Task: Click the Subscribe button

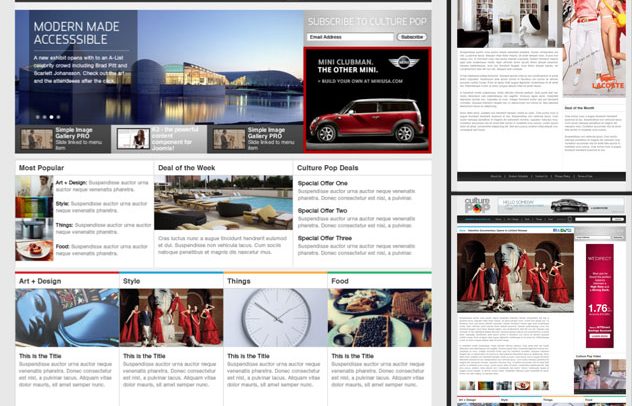Action: pyautogui.click(x=412, y=37)
